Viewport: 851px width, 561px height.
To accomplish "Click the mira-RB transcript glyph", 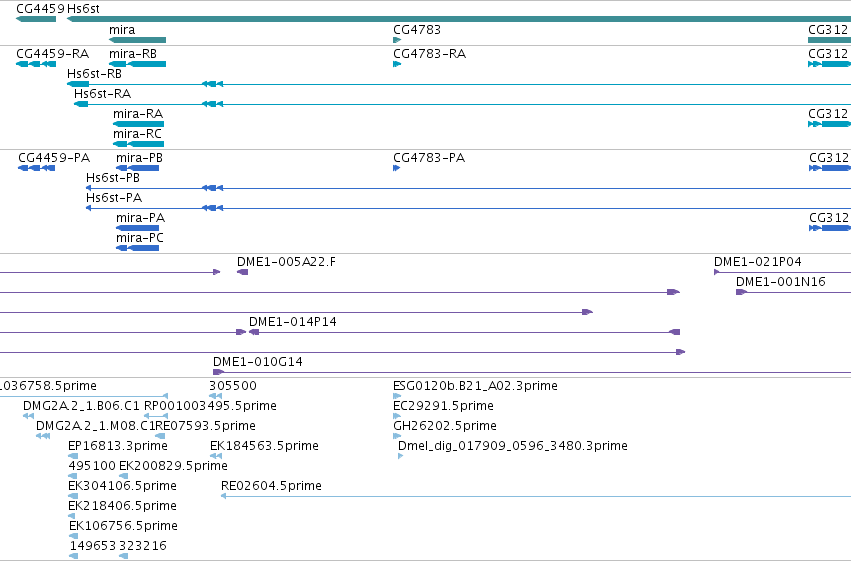I will pyautogui.click(x=137, y=64).
